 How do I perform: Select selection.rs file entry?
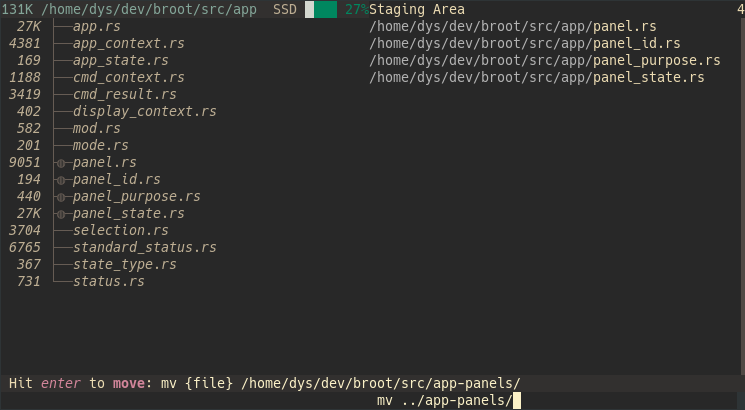[x=121, y=230]
